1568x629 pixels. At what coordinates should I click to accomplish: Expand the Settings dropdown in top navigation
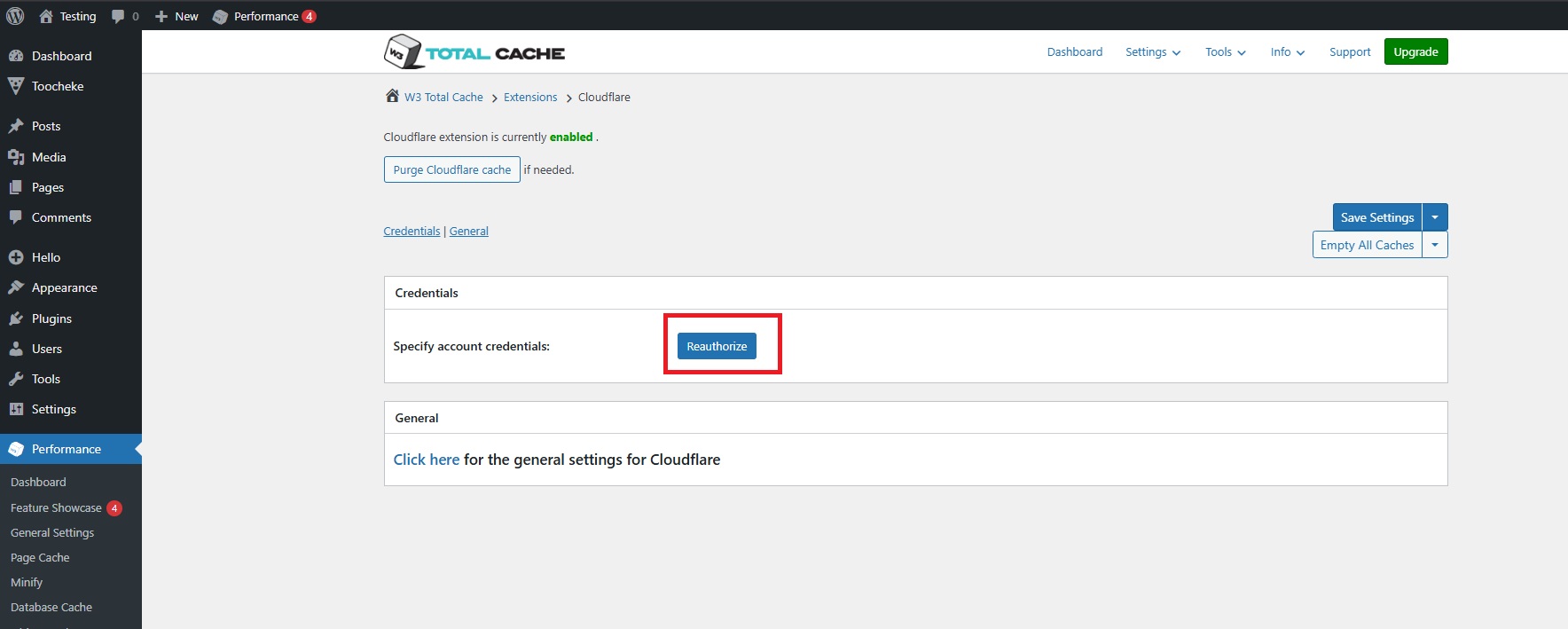point(1153,52)
